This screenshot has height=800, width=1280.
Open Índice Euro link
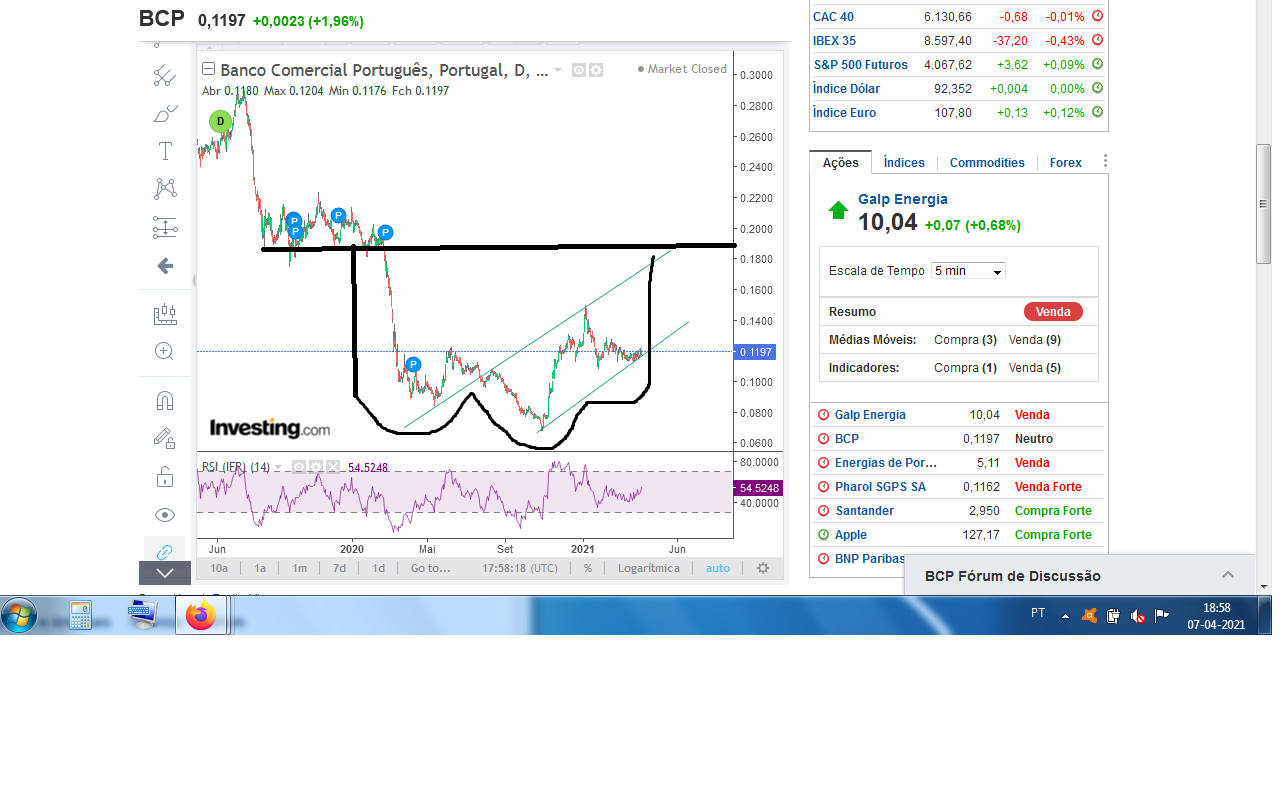tap(844, 113)
